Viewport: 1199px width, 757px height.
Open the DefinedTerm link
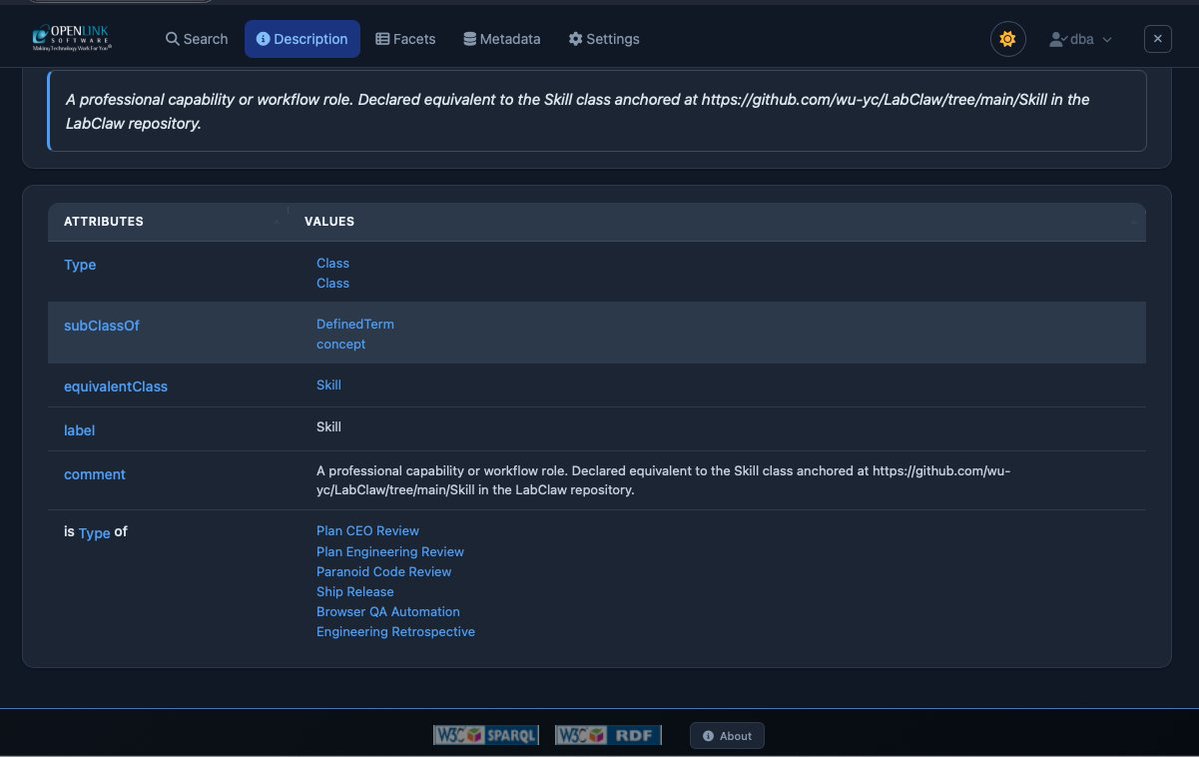tap(355, 324)
